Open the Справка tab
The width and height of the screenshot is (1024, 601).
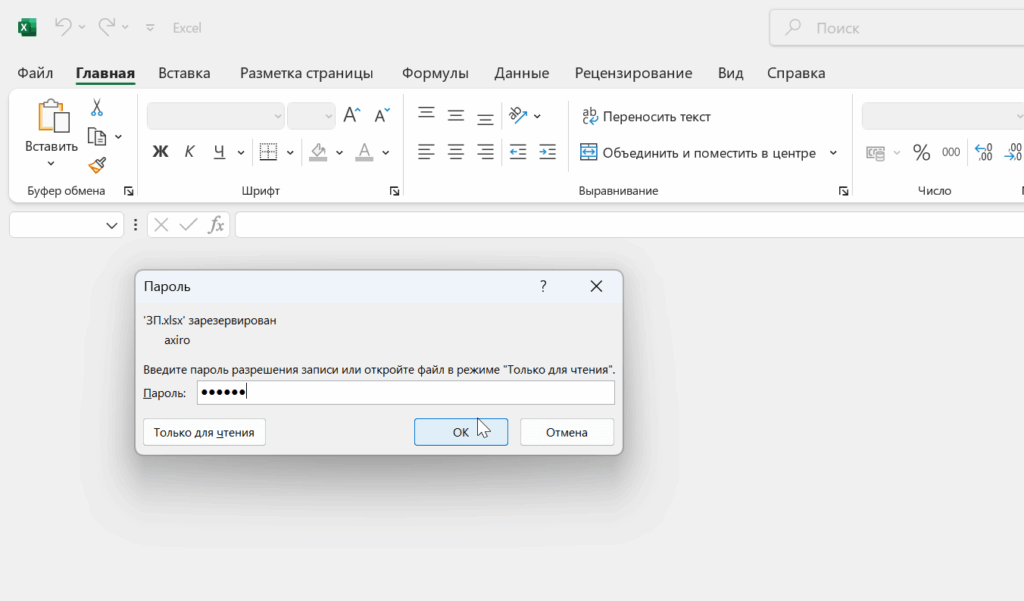click(x=796, y=73)
